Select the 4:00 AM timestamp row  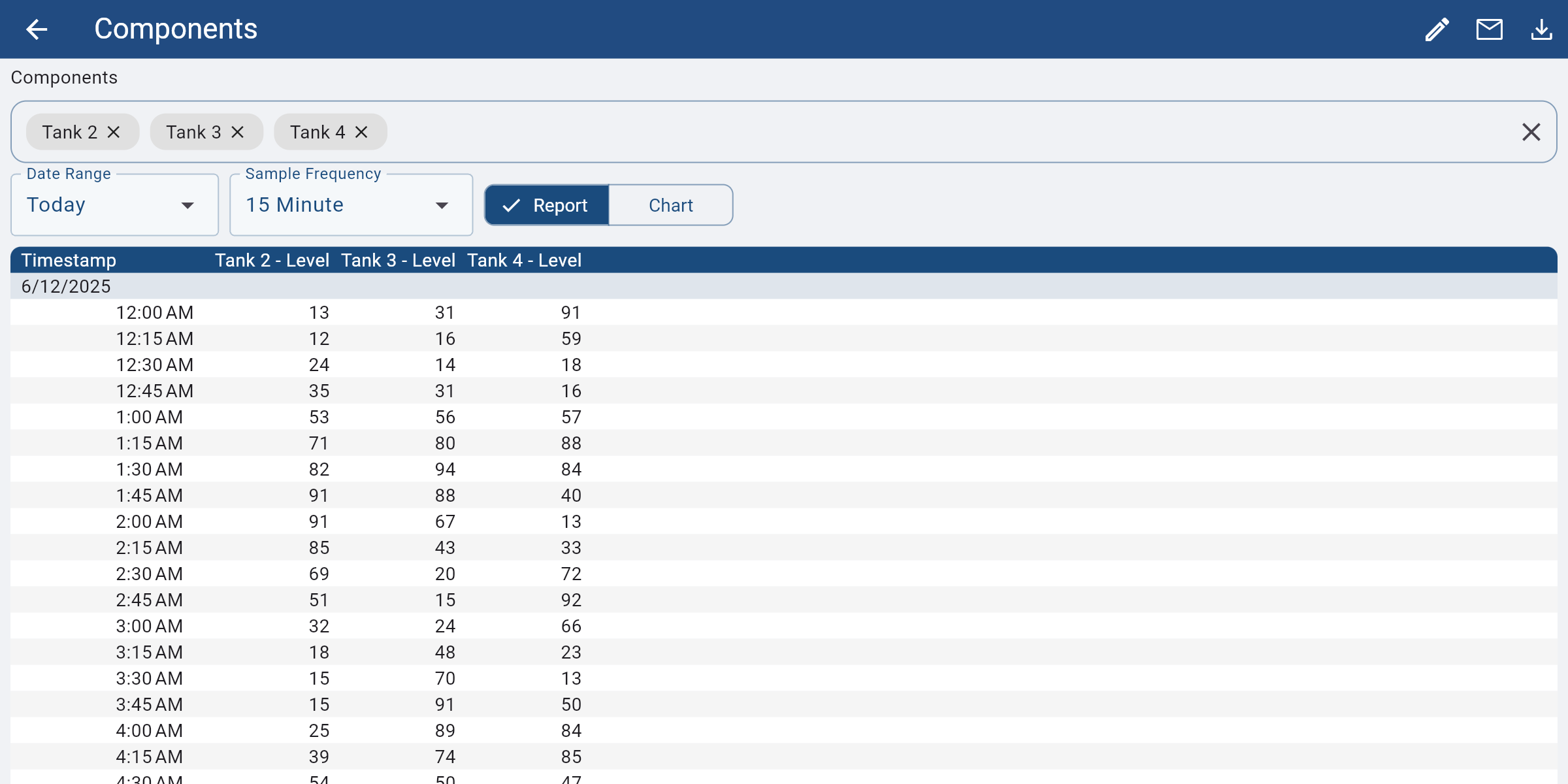click(x=784, y=730)
